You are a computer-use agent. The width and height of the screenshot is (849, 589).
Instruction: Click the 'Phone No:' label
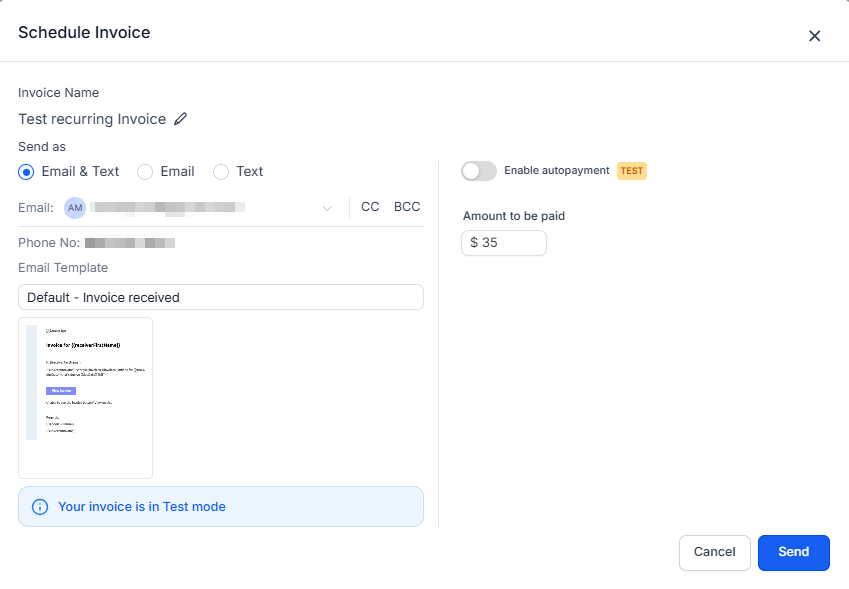[x=49, y=243]
